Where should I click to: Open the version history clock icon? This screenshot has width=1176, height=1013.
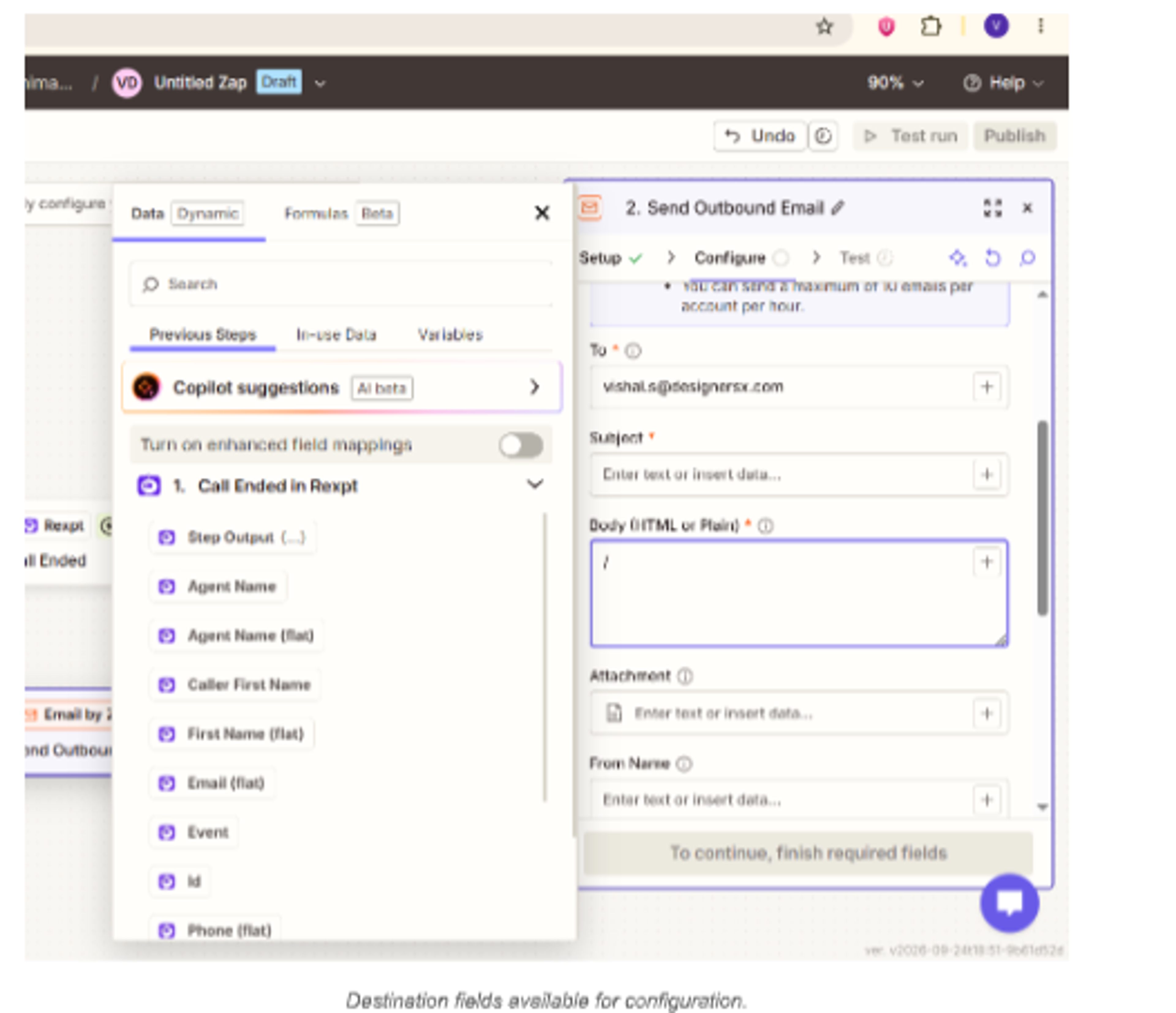[x=823, y=136]
